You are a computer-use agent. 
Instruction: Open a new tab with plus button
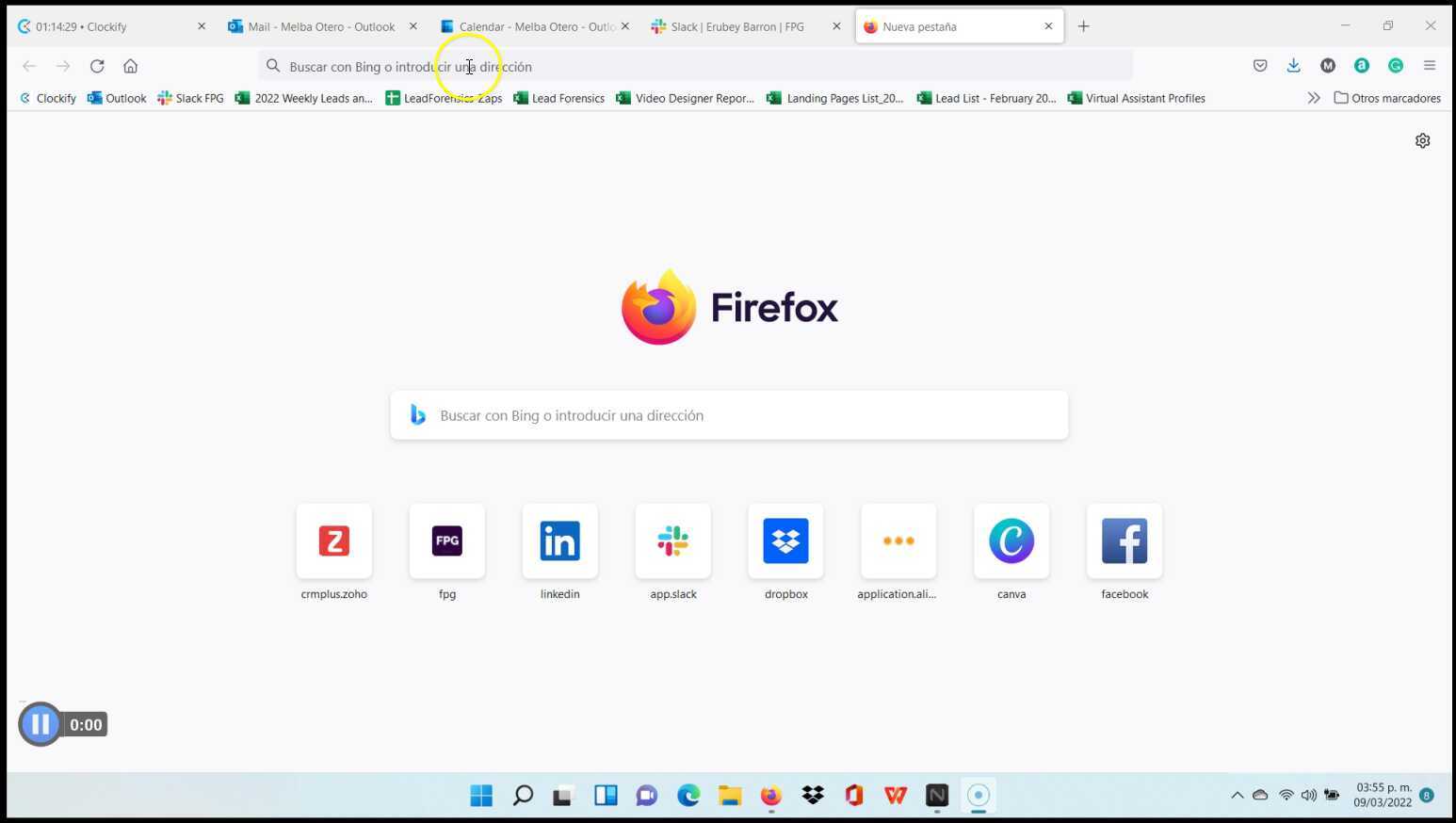coord(1084,26)
